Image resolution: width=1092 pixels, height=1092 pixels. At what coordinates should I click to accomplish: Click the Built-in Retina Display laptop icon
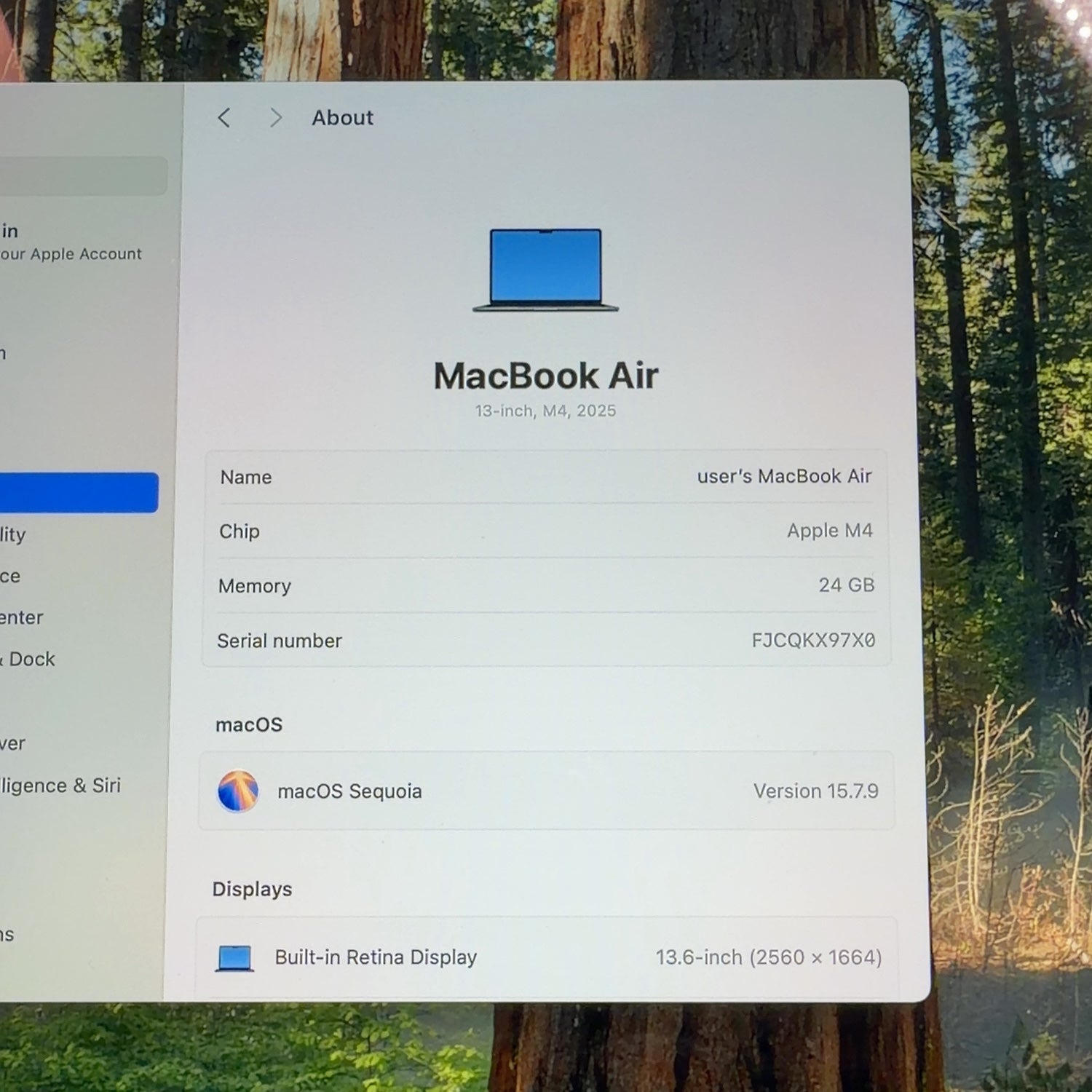[234, 958]
